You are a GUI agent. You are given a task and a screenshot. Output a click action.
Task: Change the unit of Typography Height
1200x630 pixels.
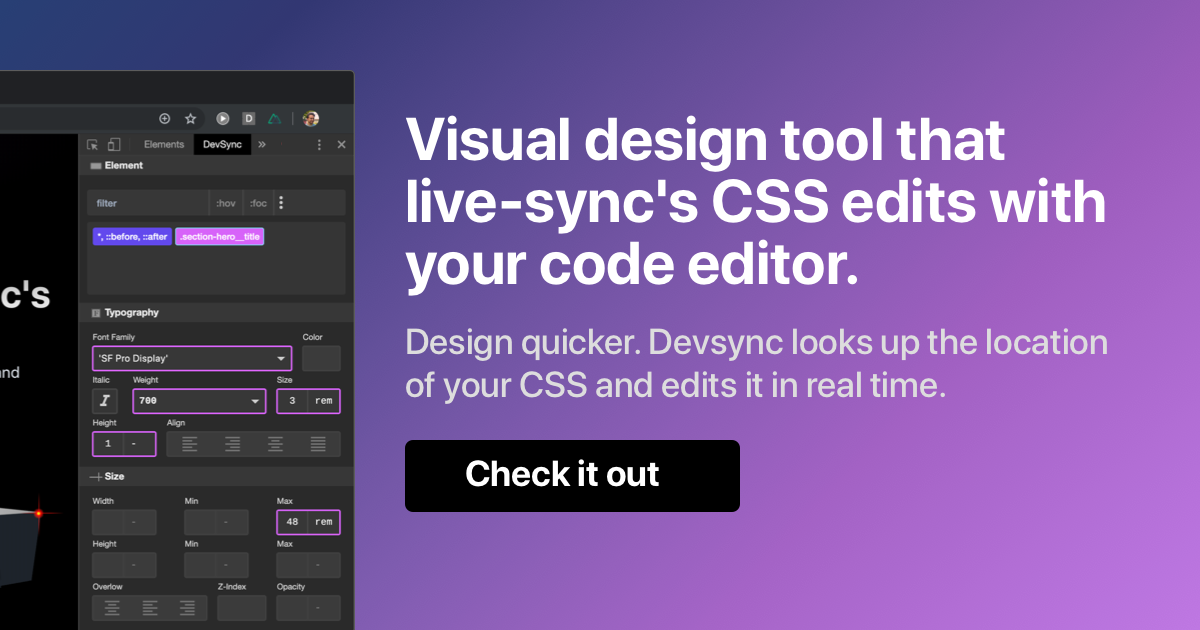pos(140,443)
